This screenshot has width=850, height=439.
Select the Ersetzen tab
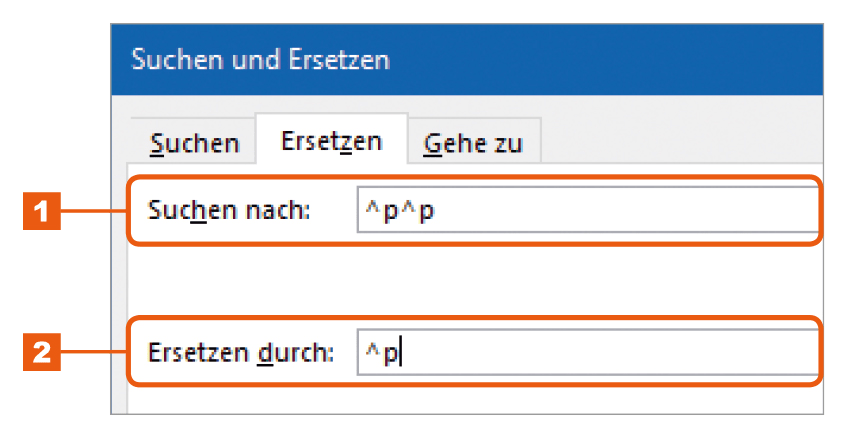pyautogui.click(x=331, y=140)
